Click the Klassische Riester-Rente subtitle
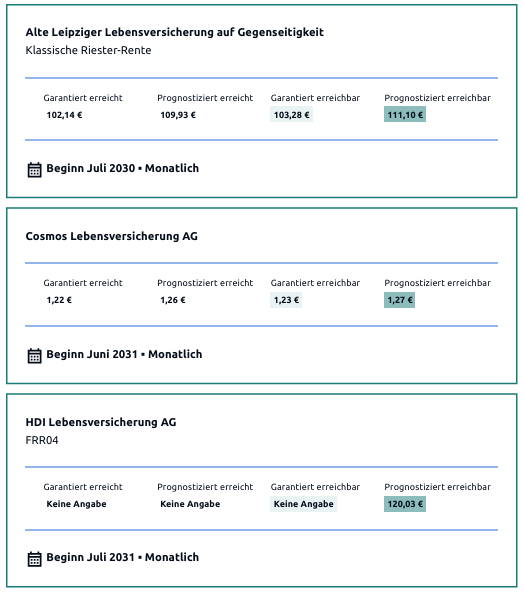 coord(88,50)
